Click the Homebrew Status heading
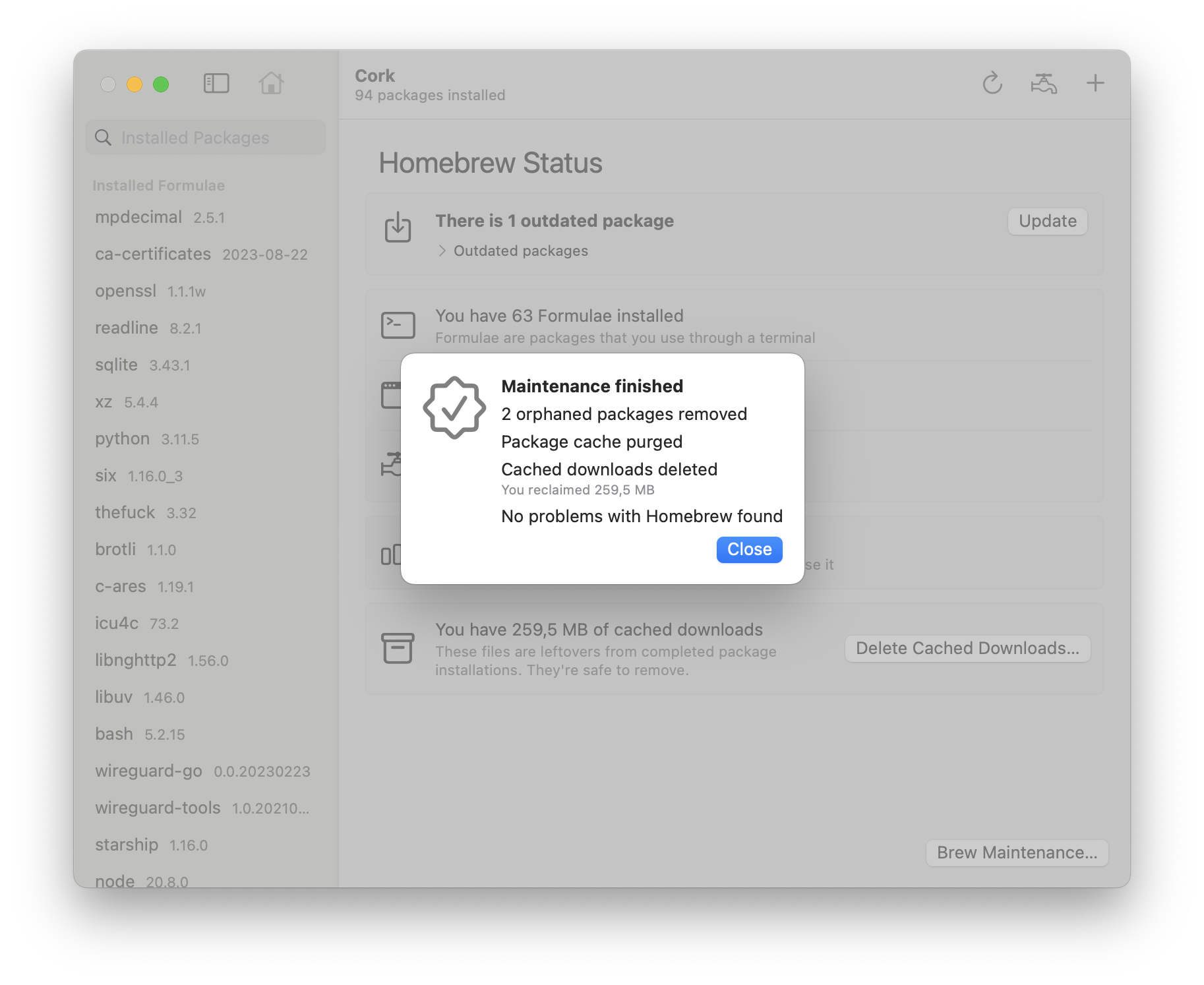Viewport: 1204px width, 985px height. click(x=491, y=163)
